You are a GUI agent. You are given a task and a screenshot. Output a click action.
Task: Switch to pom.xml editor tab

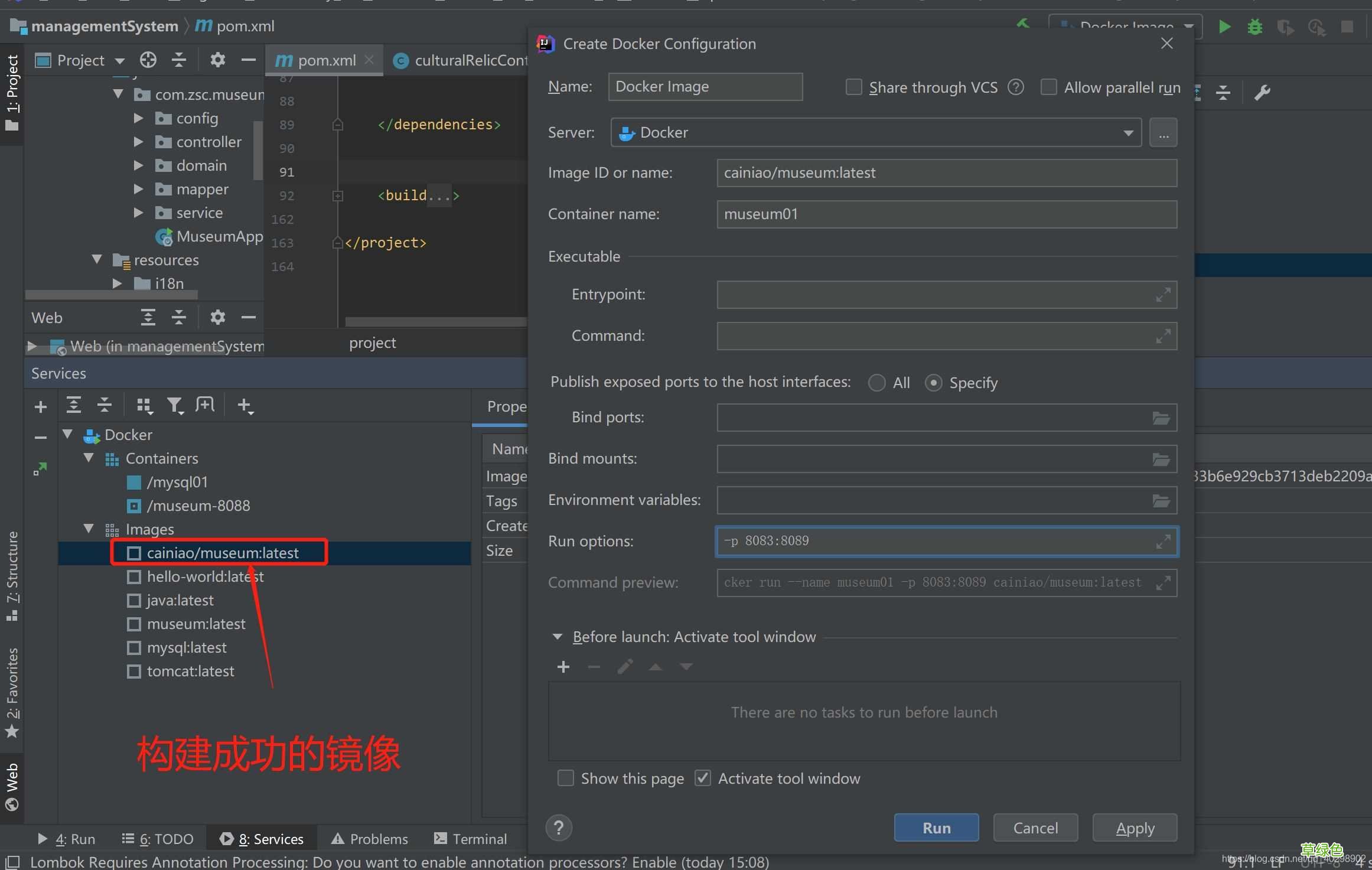pos(324,60)
